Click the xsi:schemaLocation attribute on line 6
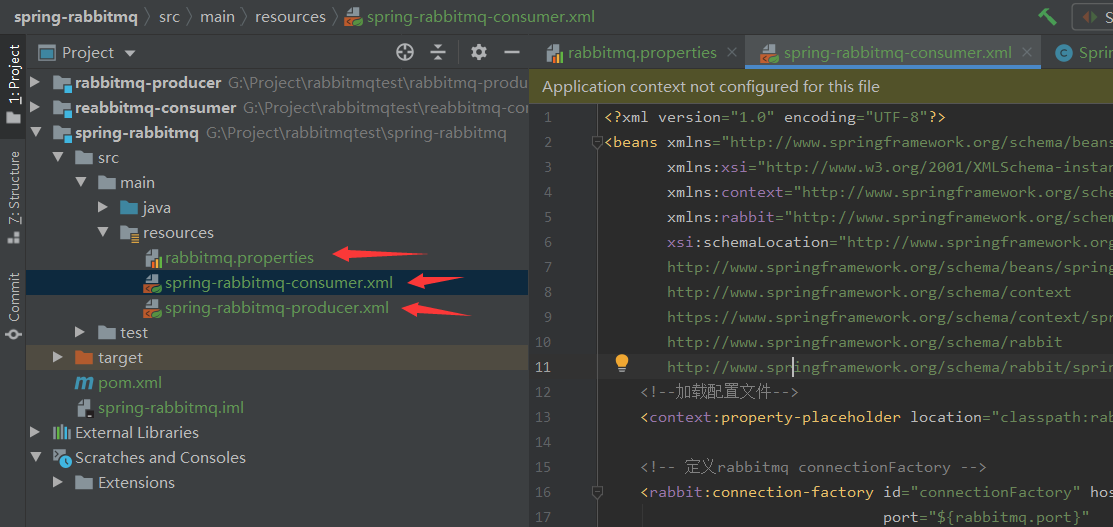 tap(748, 242)
